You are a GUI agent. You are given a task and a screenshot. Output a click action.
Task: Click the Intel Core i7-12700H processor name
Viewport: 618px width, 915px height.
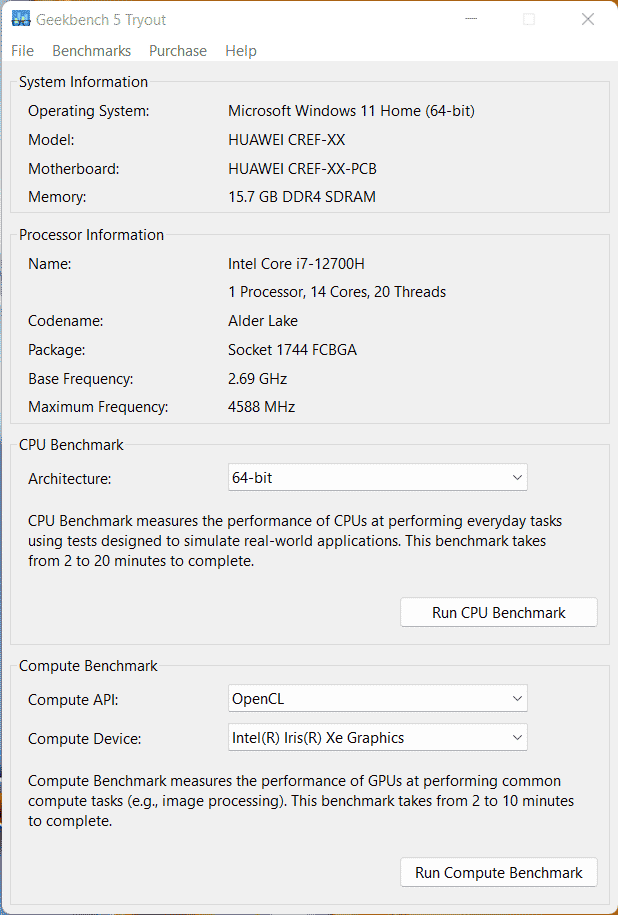click(x=296, y=264)
